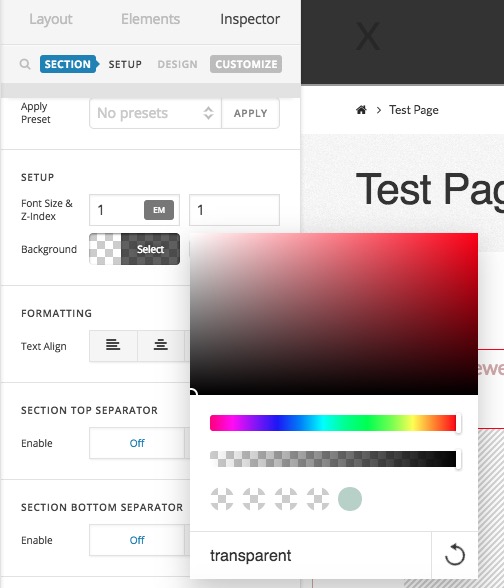Click the APPLY preset button
The width and height of the screenshot is (504, 588).
[250, 113]
